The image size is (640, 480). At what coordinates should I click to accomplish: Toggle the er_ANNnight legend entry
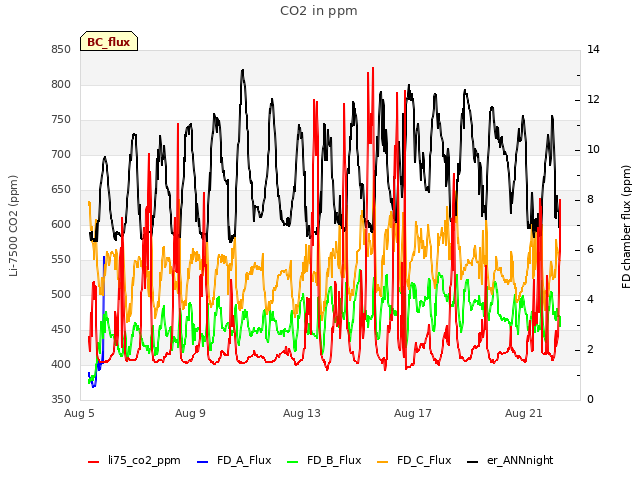coord(510,460)
